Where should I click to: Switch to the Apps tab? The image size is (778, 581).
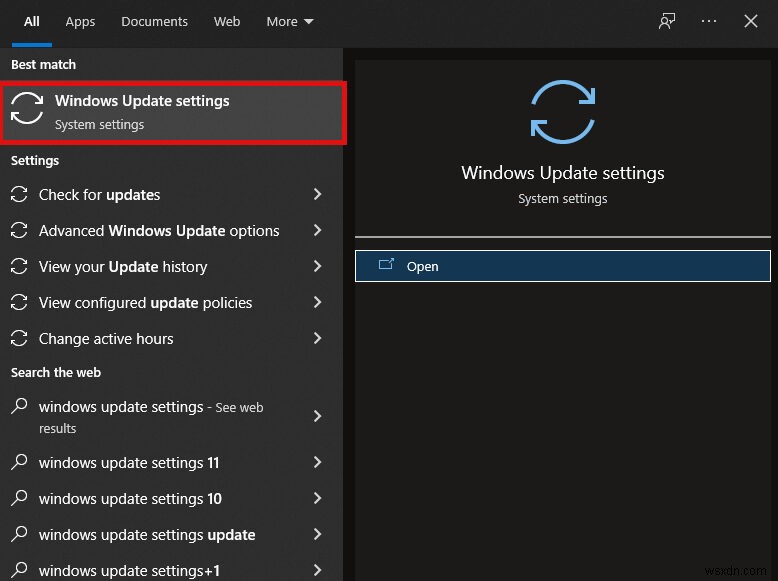[80, 22]
